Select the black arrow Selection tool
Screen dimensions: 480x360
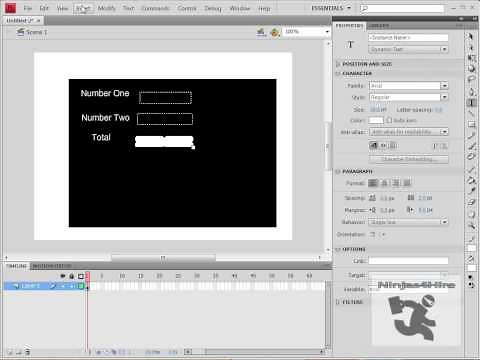(471, 36)
